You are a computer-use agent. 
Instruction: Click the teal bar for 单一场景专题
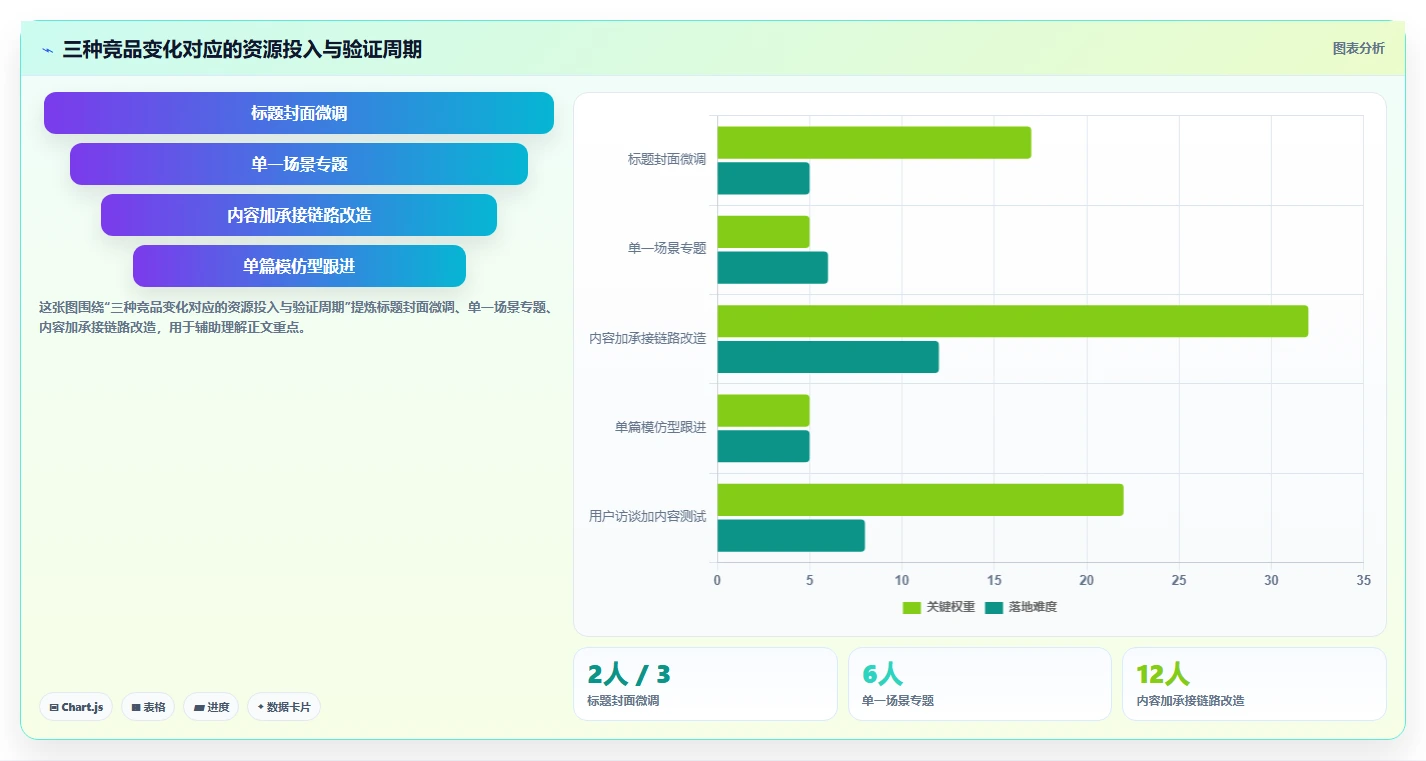click(x=772, y=267)
